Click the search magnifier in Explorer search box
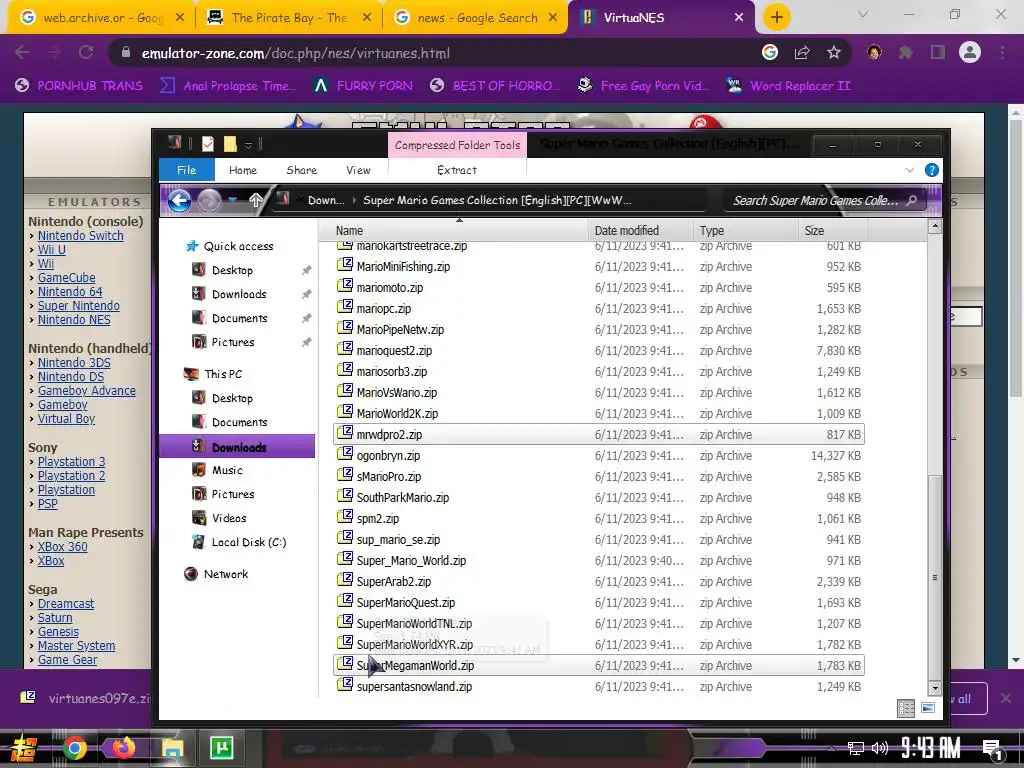Image resolution: width=1024 pixels, height=768 pixels. (x=912, y=200)
